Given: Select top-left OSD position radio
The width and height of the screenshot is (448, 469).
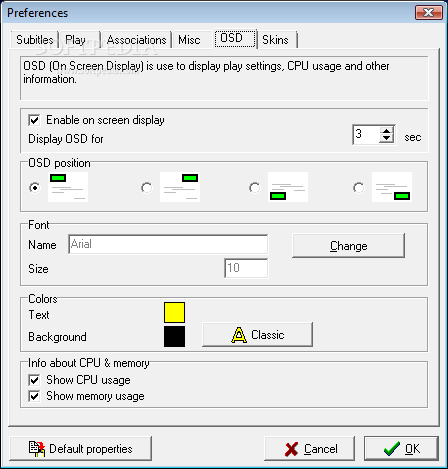Looking at the screenshot, I should pyautogui.click(x=35, y=188).
